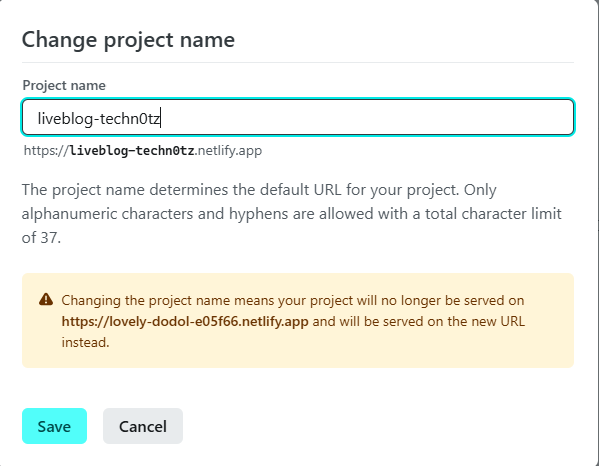Click the 'Change project name' heading
The width and height of the screenshot is (599, 466).
pos(128,40)
